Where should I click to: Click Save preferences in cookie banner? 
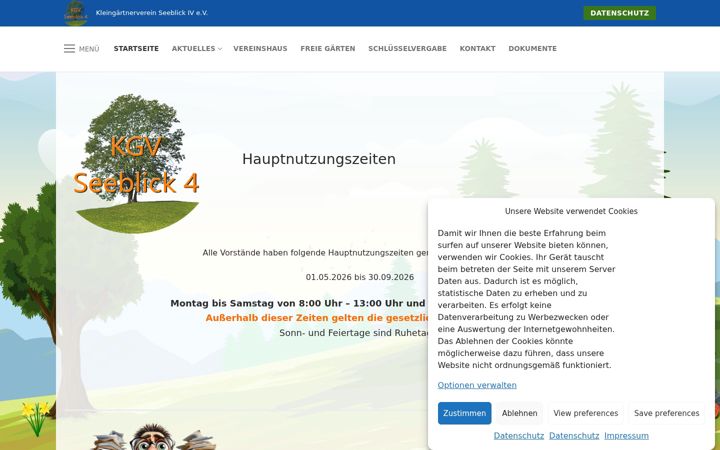(666, 413)
